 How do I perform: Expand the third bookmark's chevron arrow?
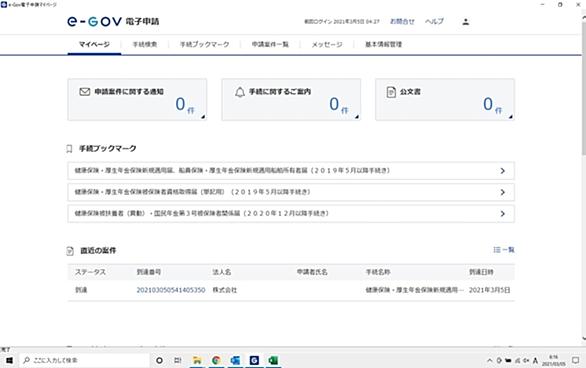point(503,214)
